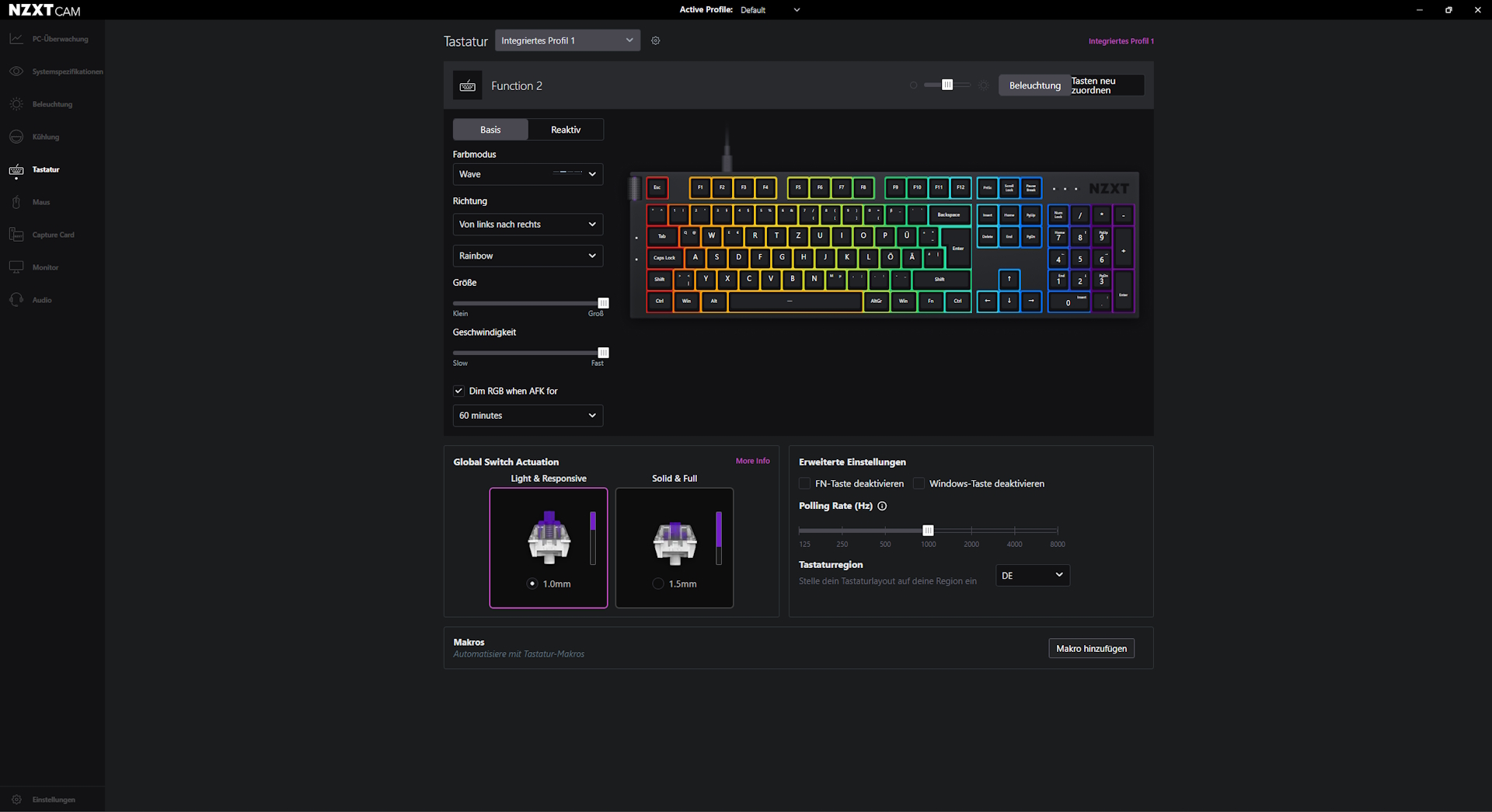Open Kühlung cooling icon in sidebar

tap(16, 137)
